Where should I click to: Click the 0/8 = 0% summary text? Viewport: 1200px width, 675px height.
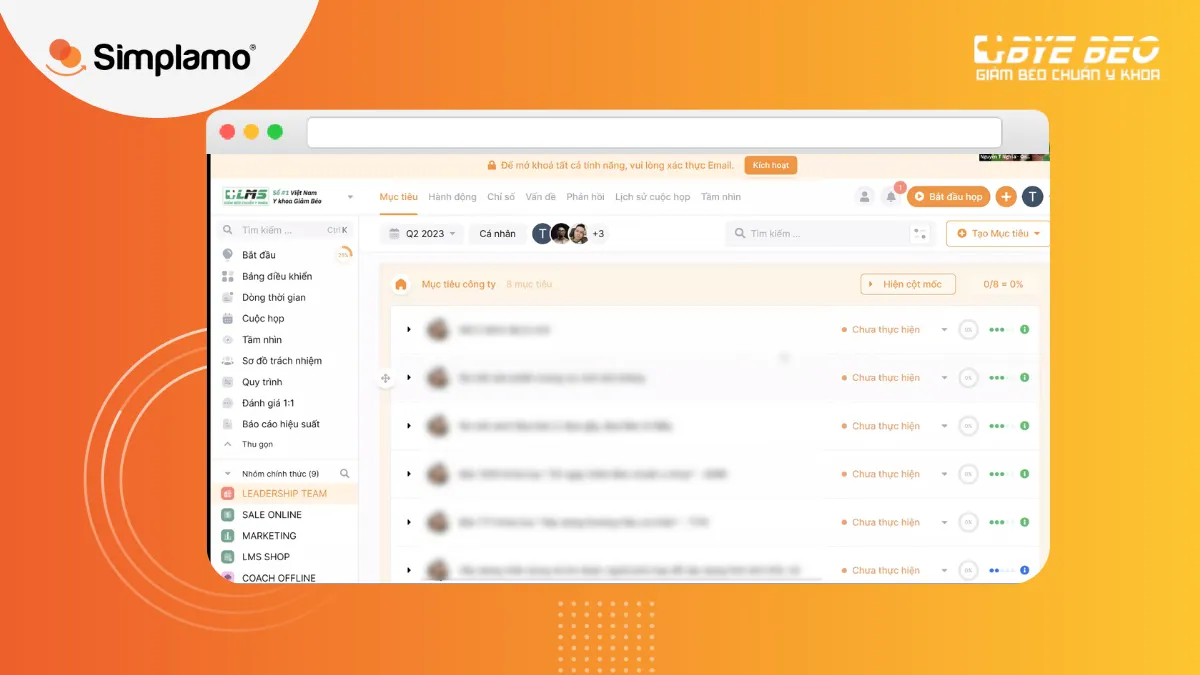[1003, 284]
